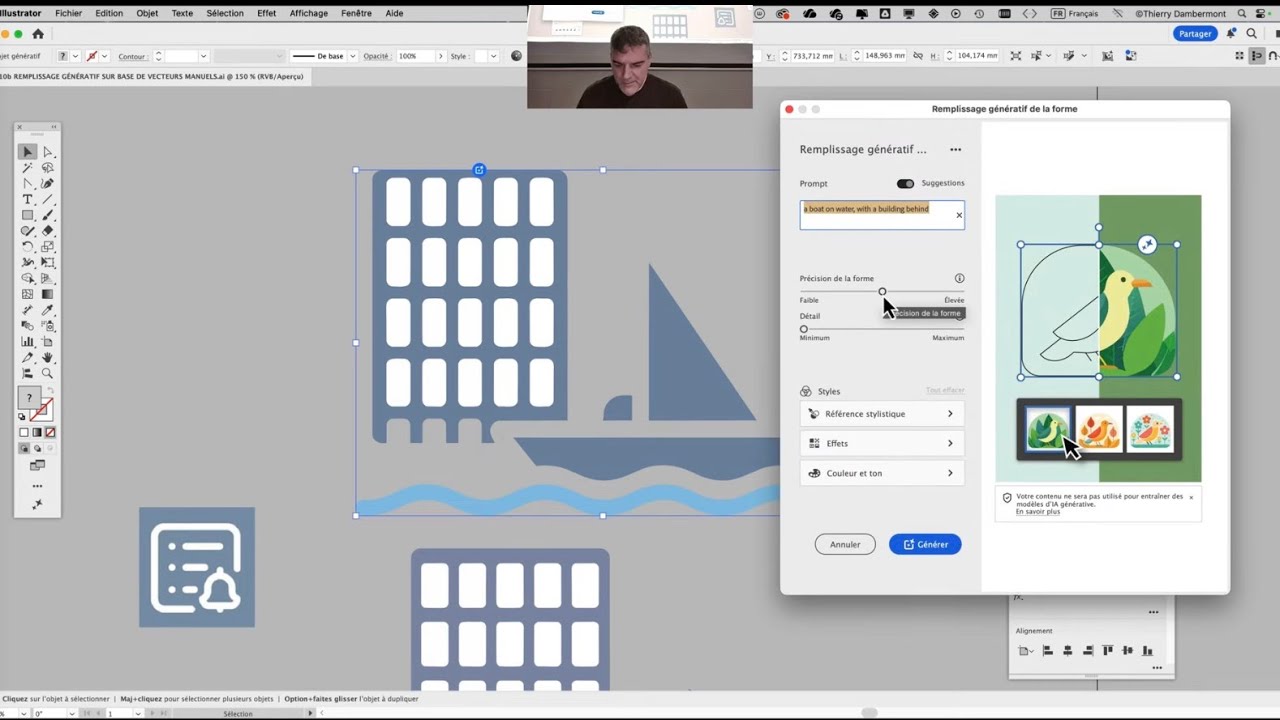Open the Affichage menu
Screen dimensions: 1280x720
click(x=308, y=13)
